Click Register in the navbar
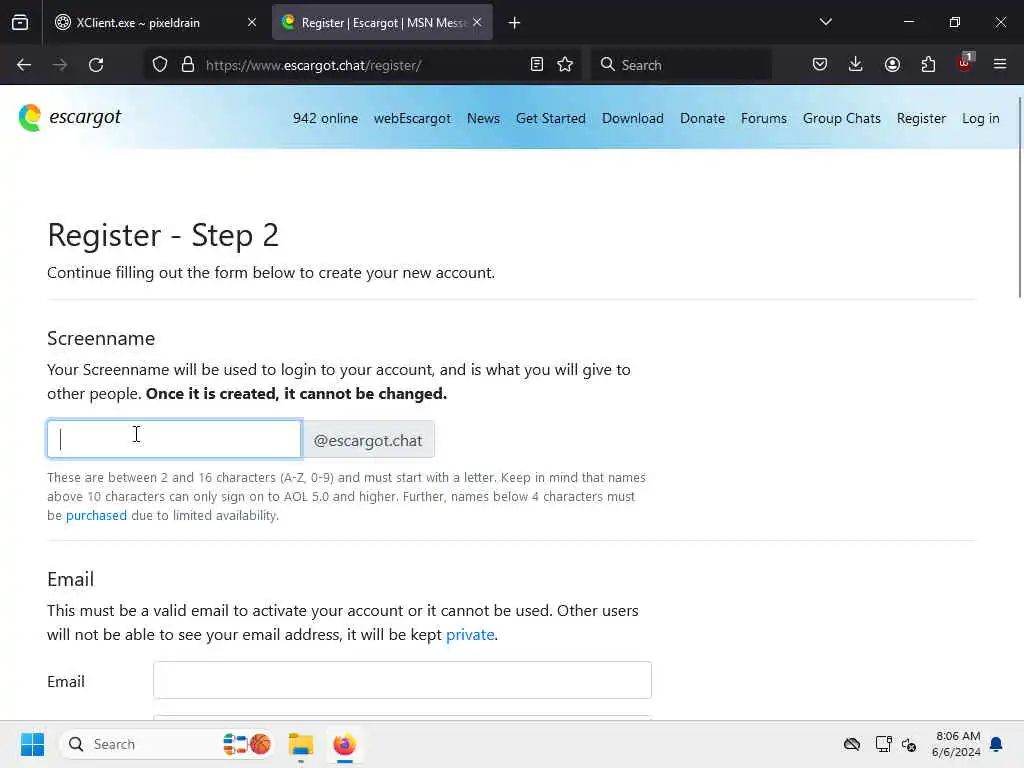 point(921,118)
